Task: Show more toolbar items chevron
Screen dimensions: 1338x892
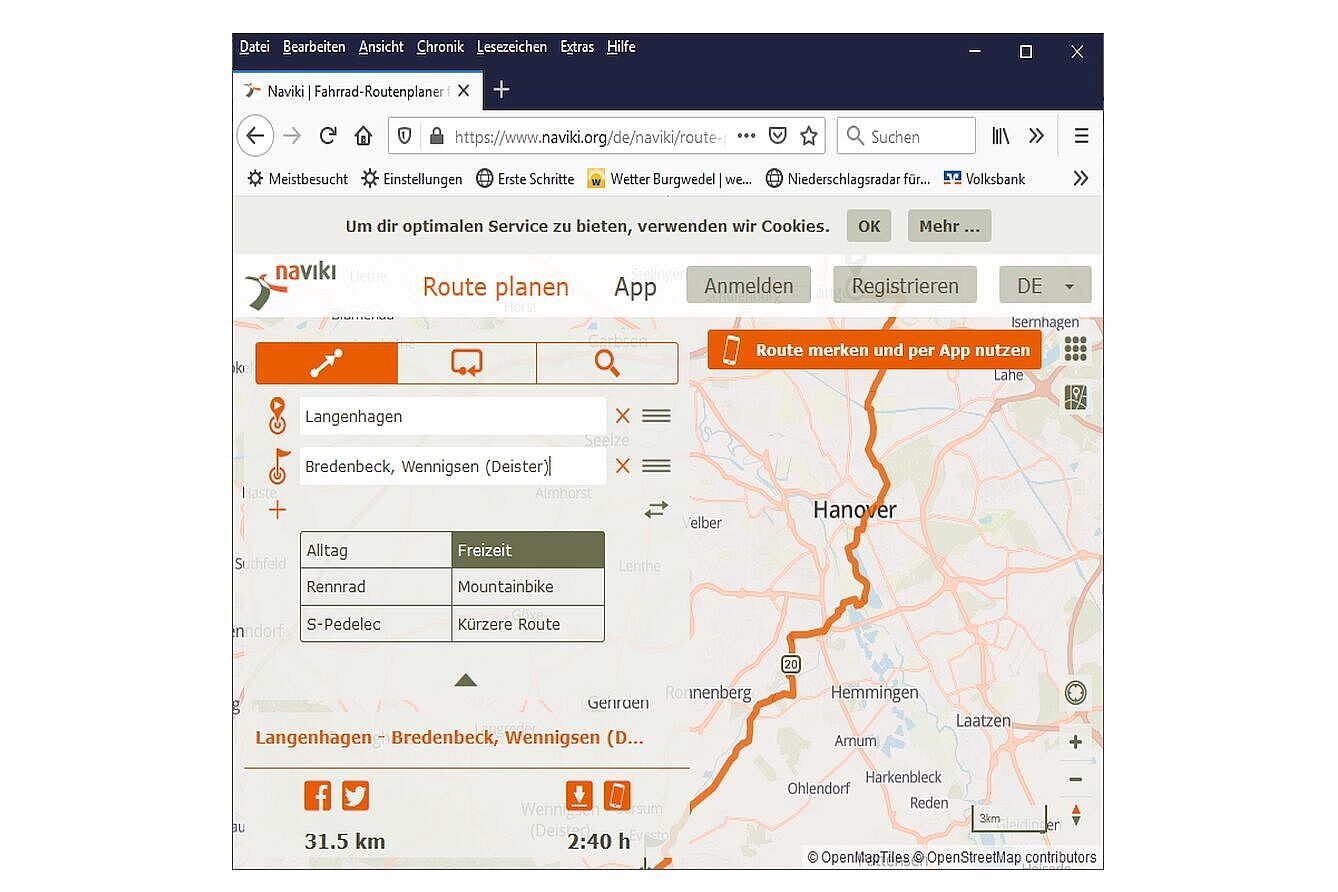Action: (1036, 136)
